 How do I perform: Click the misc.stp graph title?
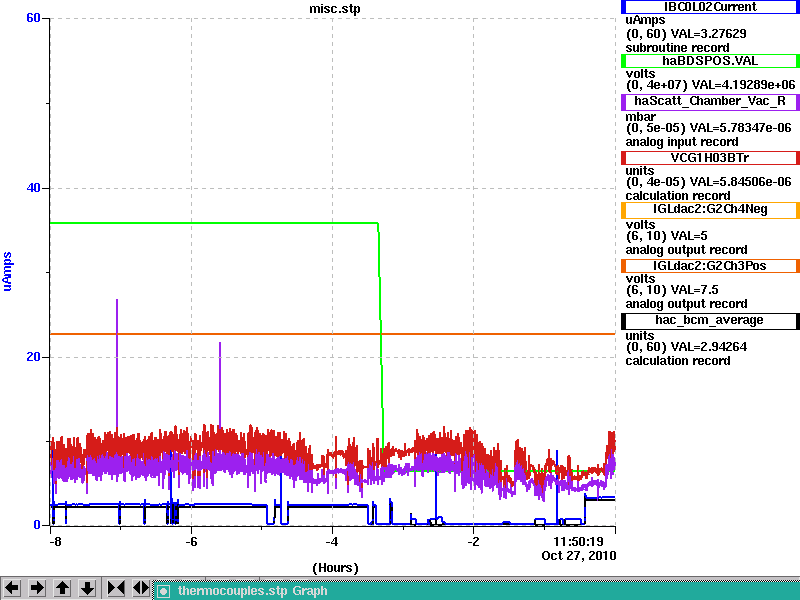click(335, 9)
